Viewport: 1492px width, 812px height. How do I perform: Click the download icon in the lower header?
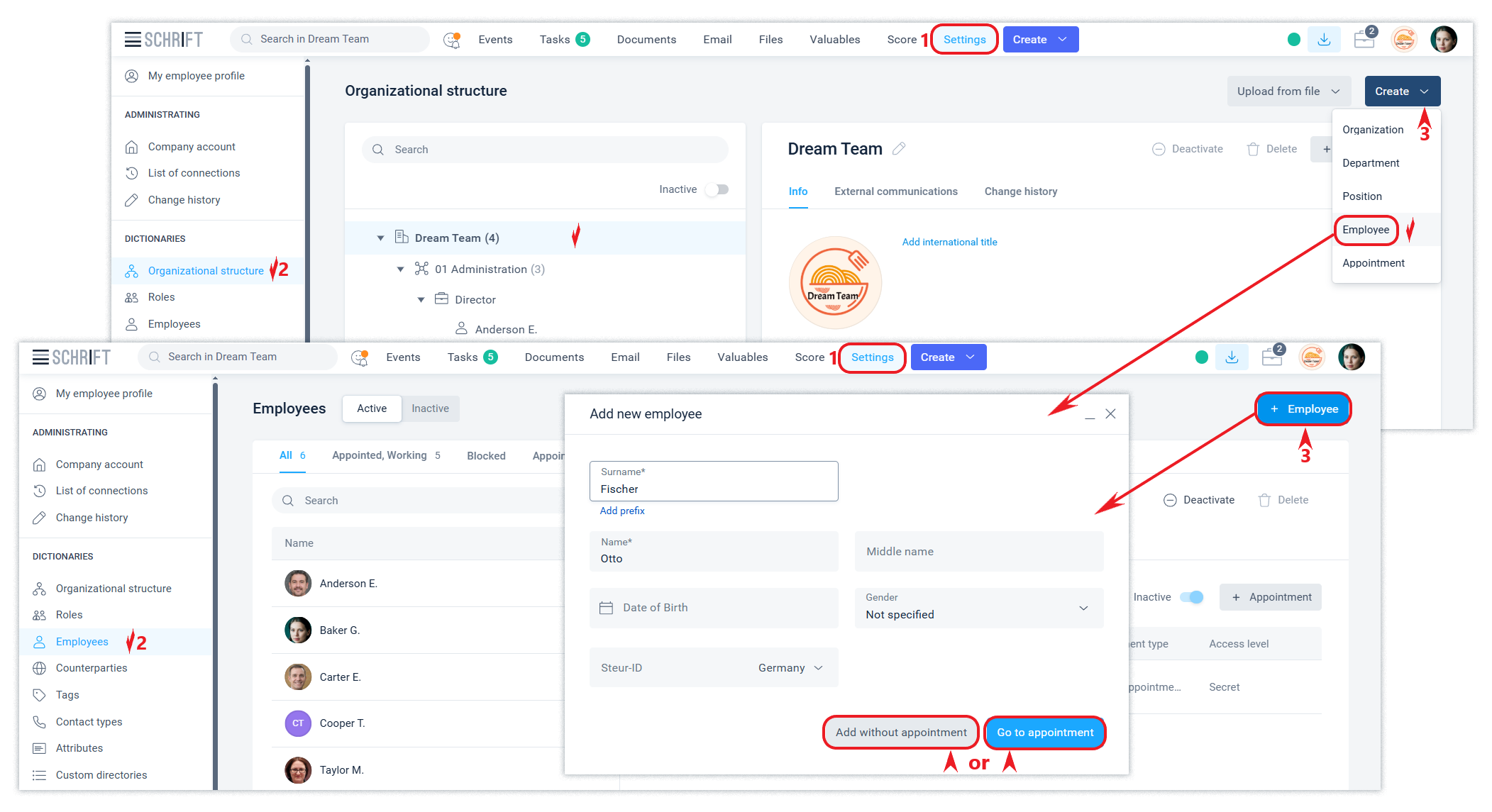tap(1232, 357)
